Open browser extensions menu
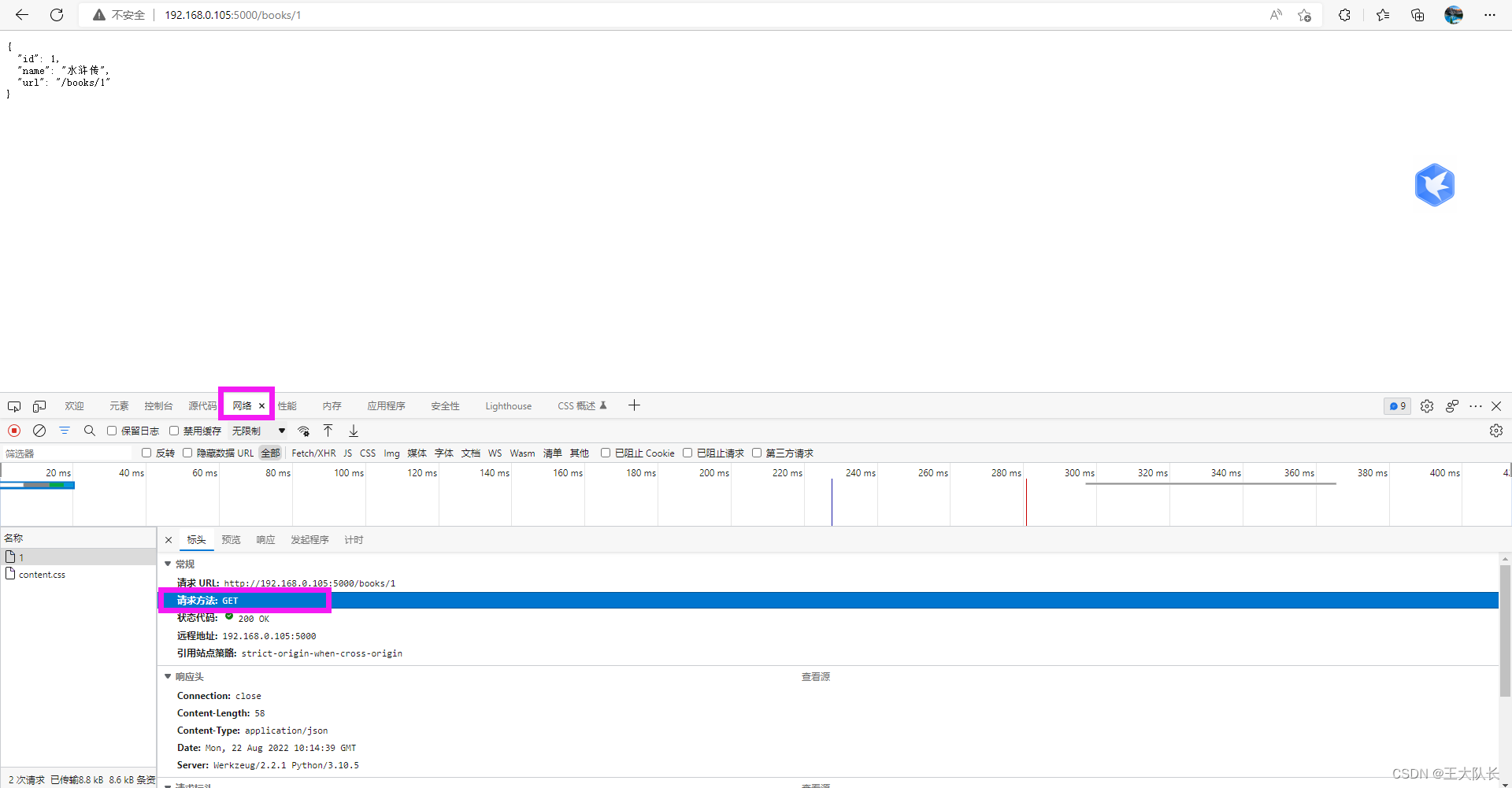Viewport: 1512px width, 788px height. (x=1344, y=15)
